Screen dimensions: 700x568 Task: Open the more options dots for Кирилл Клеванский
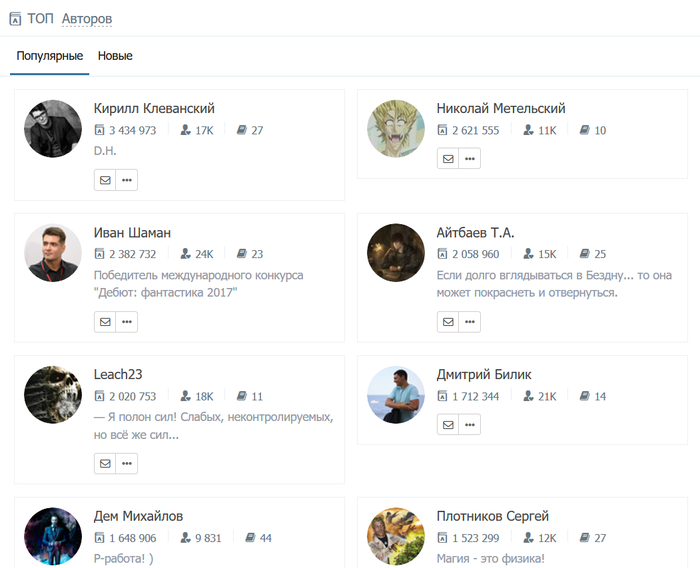click(x=127, y=180)
